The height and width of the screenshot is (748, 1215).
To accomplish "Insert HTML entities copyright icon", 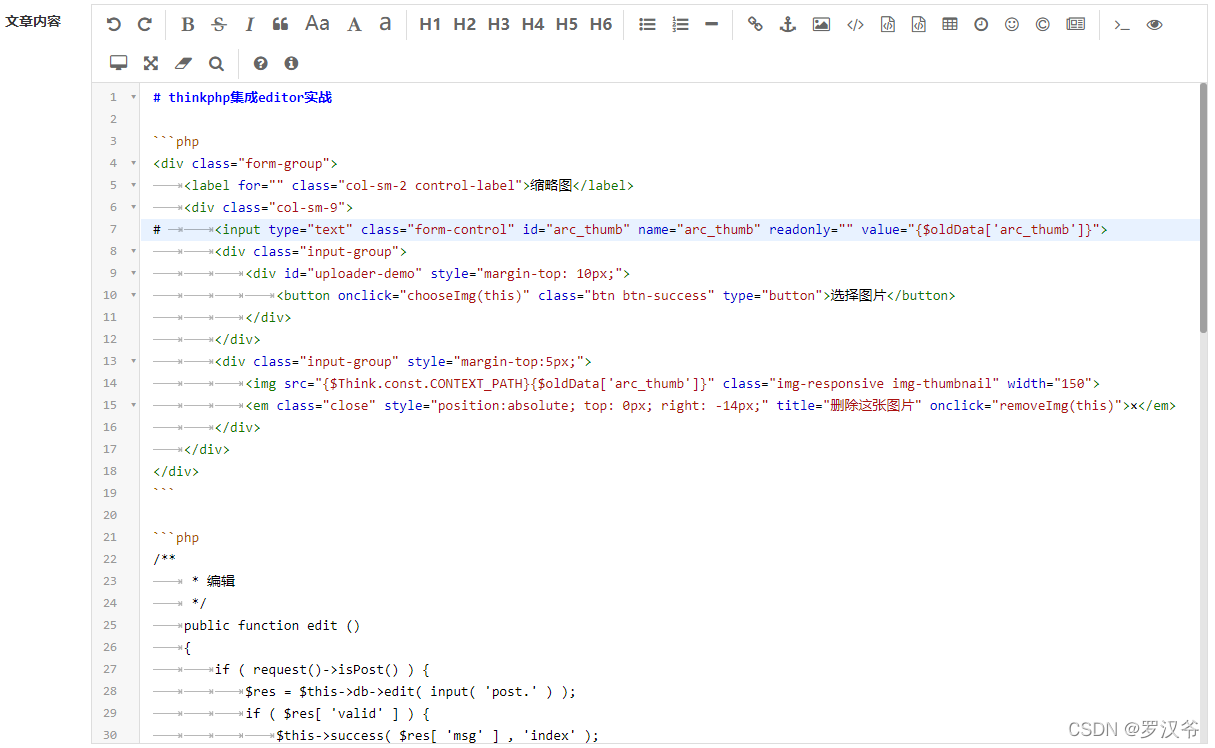I will point(1043,24).
